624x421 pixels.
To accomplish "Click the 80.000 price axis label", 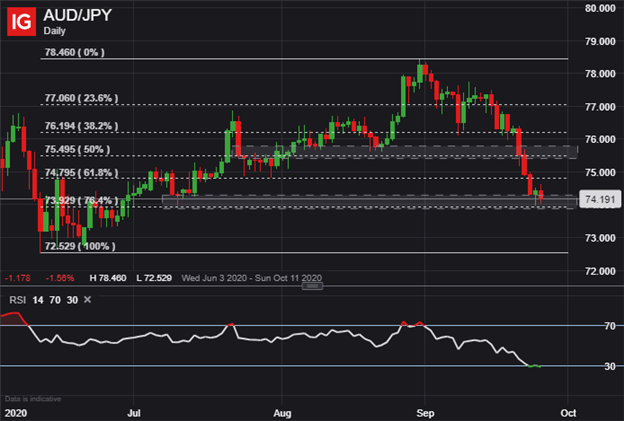I will pos(600,8).
